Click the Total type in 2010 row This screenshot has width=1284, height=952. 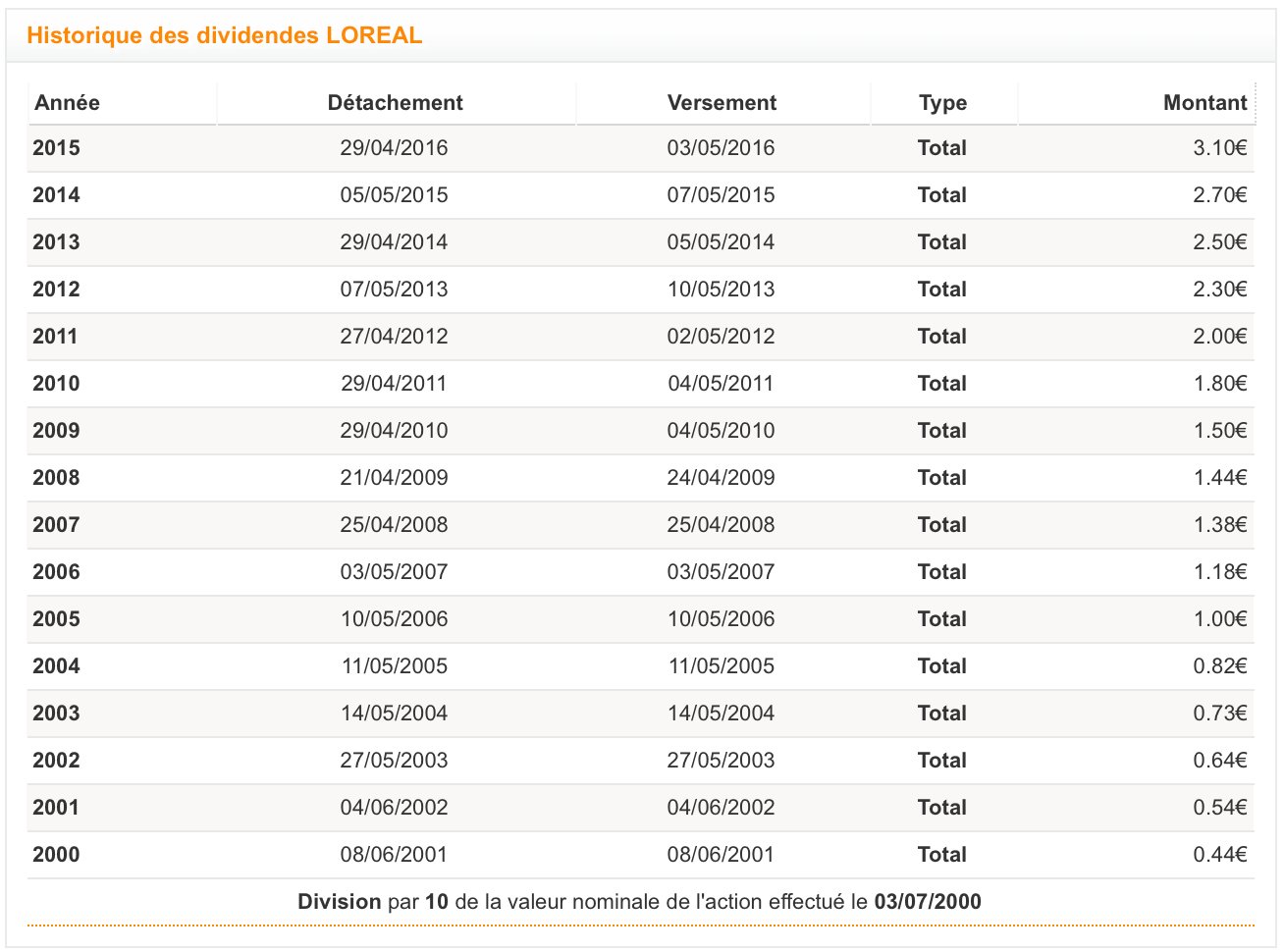pyautogui.click(x=941, y=384)
